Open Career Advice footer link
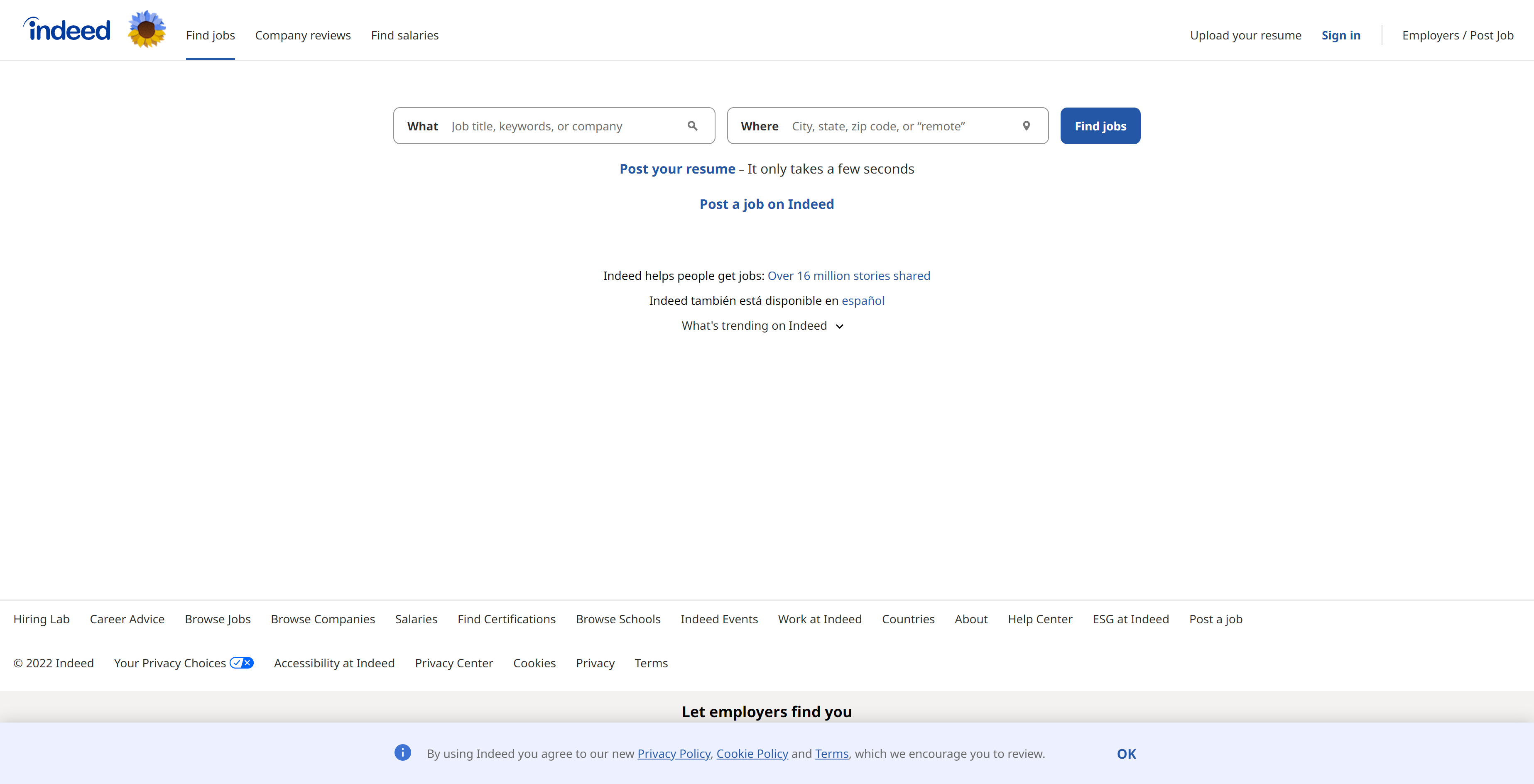 (x=127, y=619)
